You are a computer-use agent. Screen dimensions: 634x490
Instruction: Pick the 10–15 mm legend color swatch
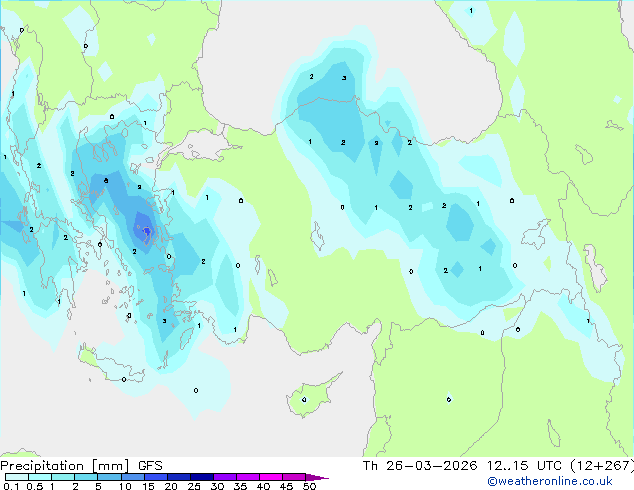pyautogui.click(x=132, y=477)
